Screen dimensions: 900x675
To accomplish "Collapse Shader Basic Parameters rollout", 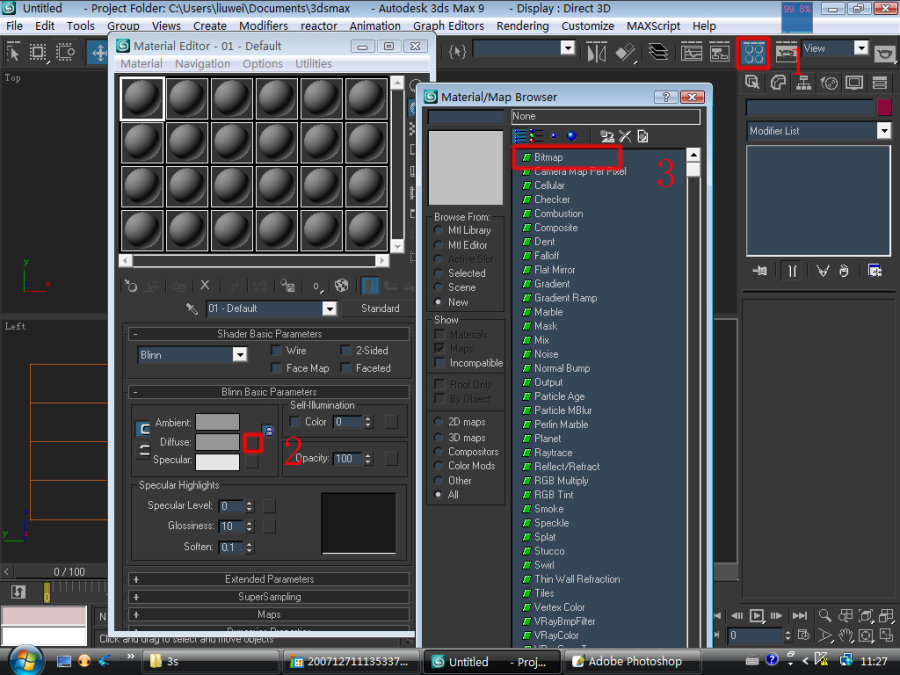I will click(269, 333).
